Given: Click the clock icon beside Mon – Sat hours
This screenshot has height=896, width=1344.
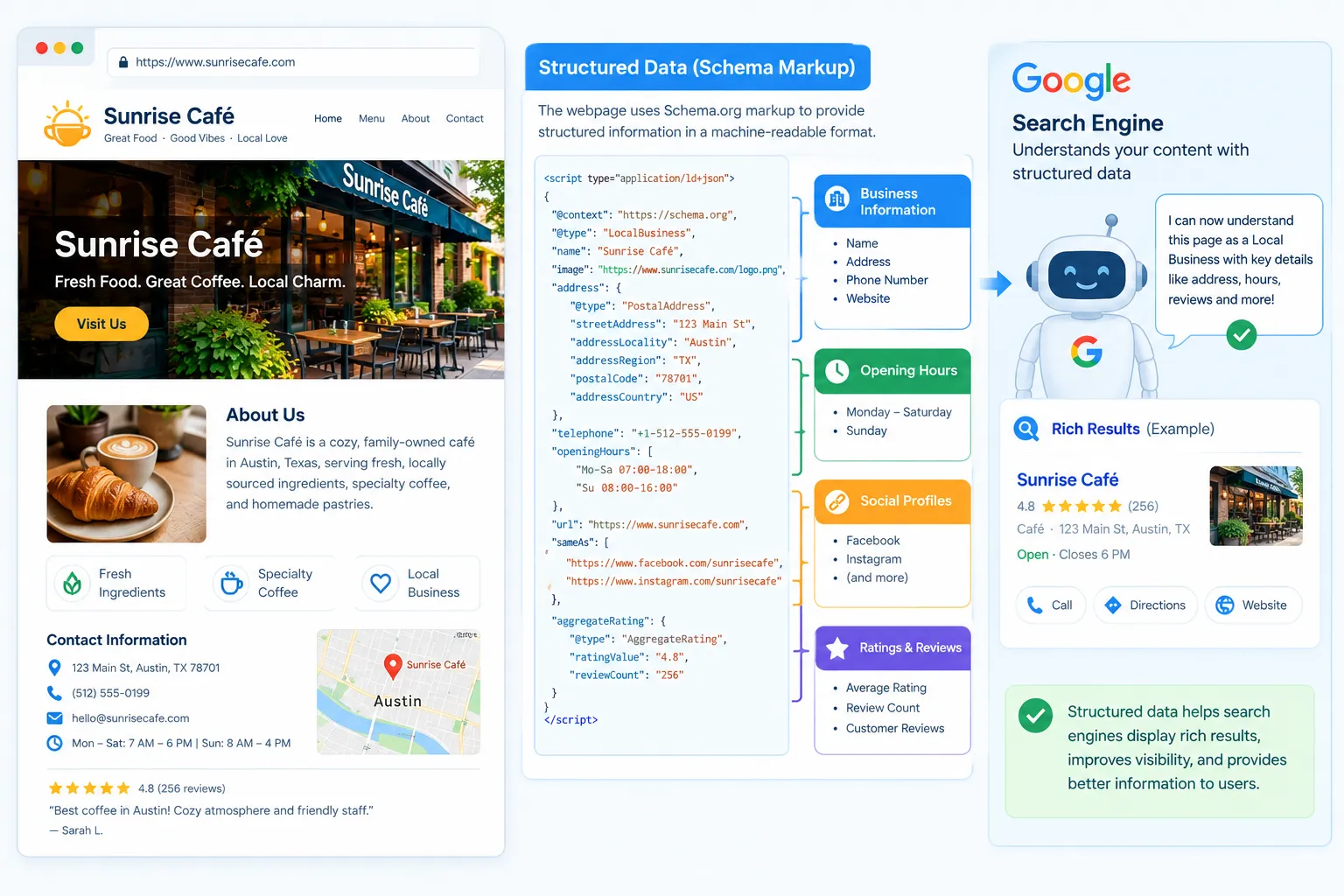Looking at the screenshot, I should pyautogui.click(x=54, y=743).
